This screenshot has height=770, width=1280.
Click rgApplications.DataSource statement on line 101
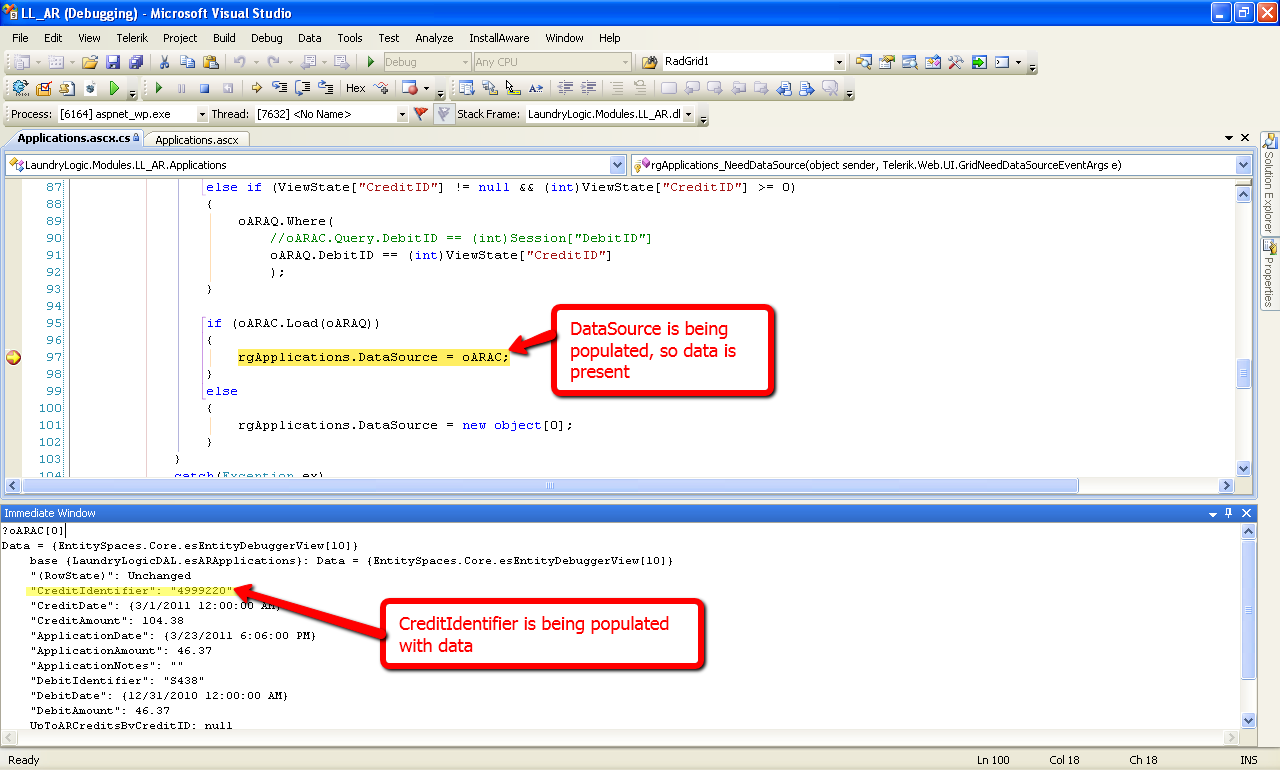405,425
